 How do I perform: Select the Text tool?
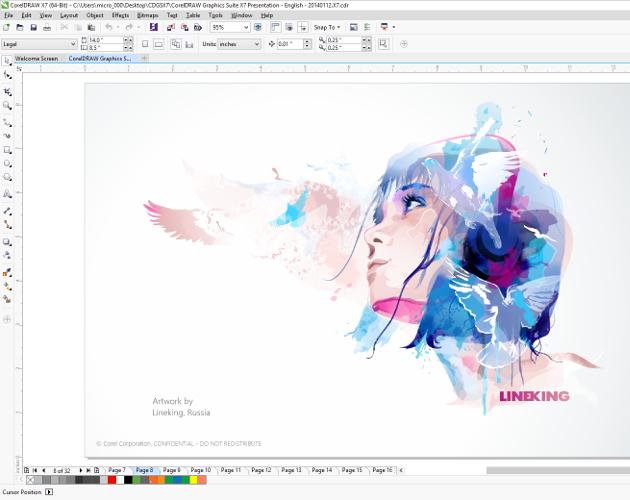pyautogui.click(x=7, y=194)
